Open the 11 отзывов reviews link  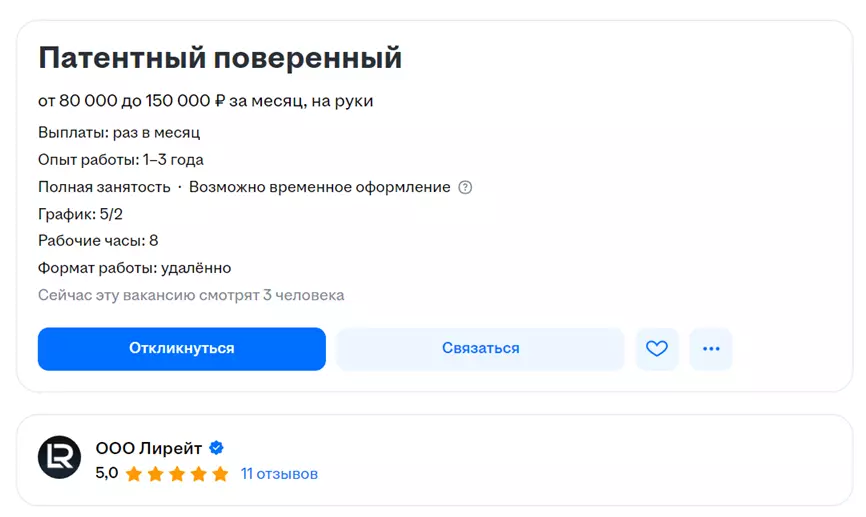279,473
